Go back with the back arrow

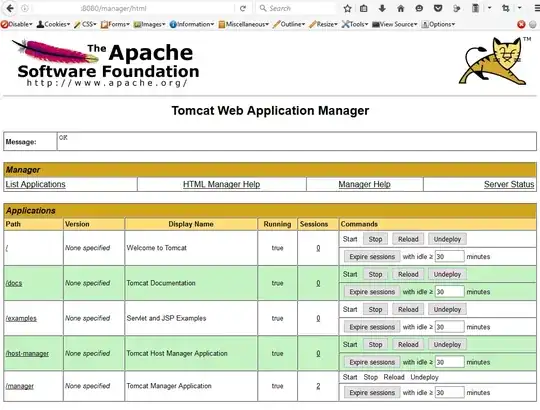[10, 8]
